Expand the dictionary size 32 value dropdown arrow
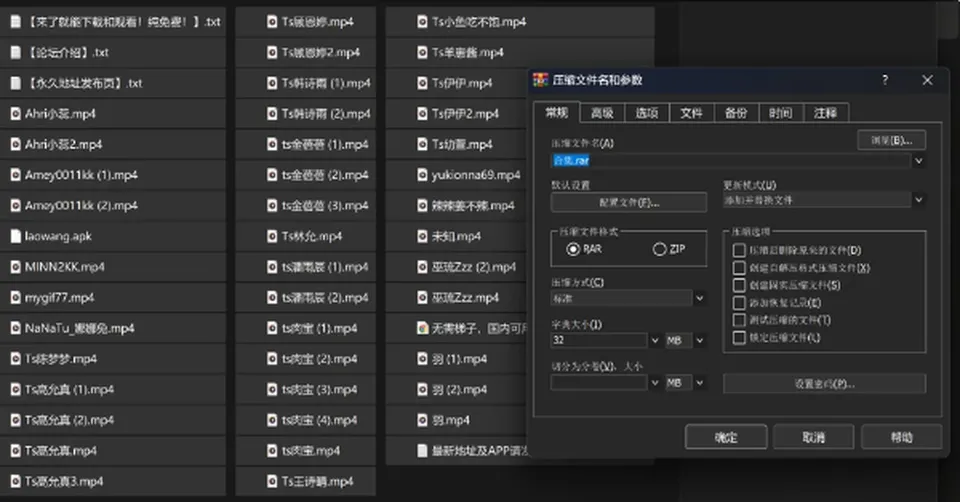960x502 pixels. pyautogui.click(x=654, y=340)
